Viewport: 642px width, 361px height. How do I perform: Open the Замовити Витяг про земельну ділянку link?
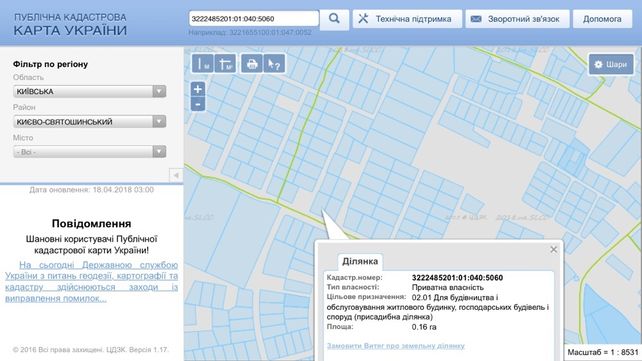coord(396,346)
